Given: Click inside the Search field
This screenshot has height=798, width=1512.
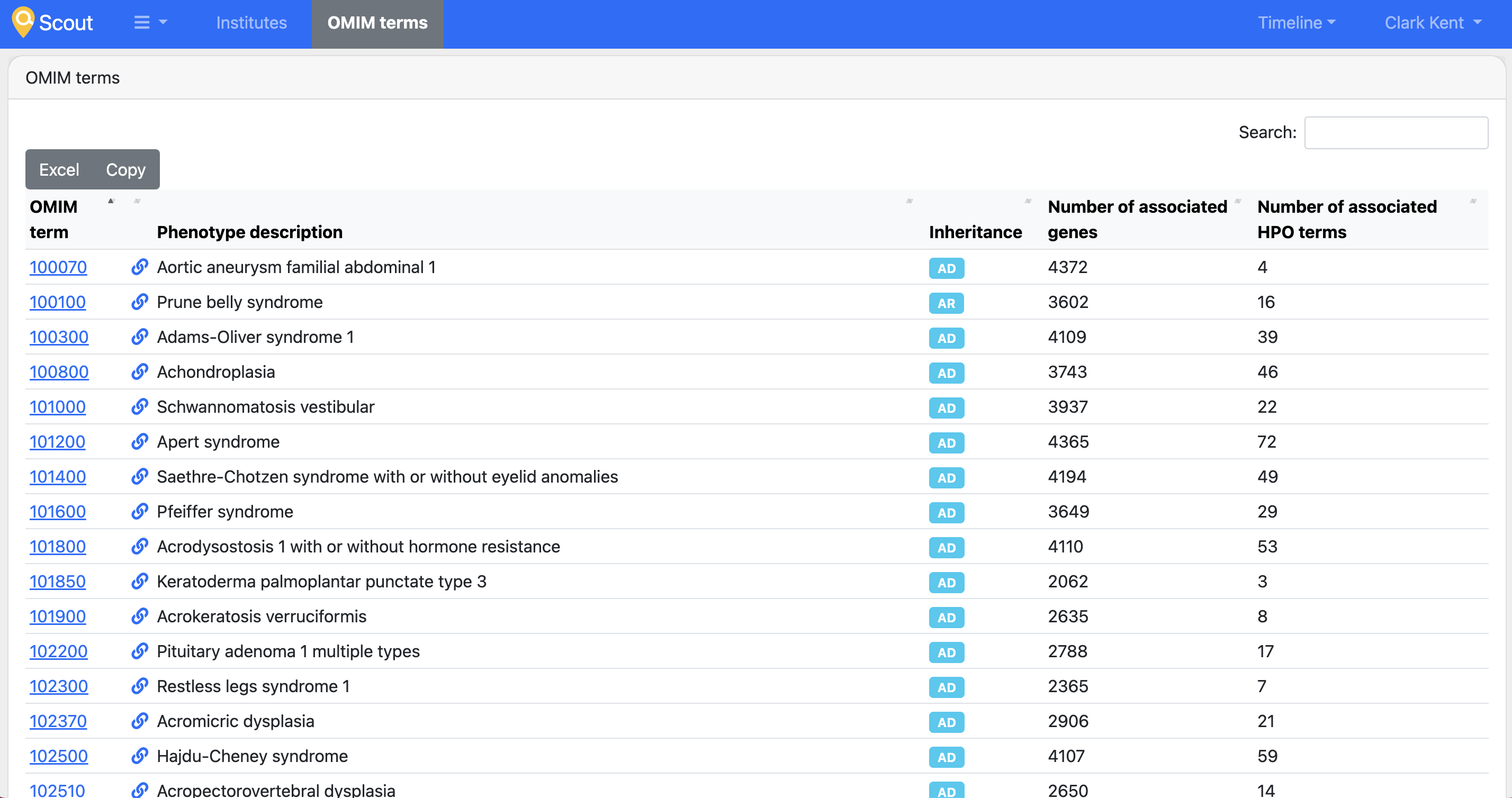Looking at the screenshot, I should [1396, 133].
